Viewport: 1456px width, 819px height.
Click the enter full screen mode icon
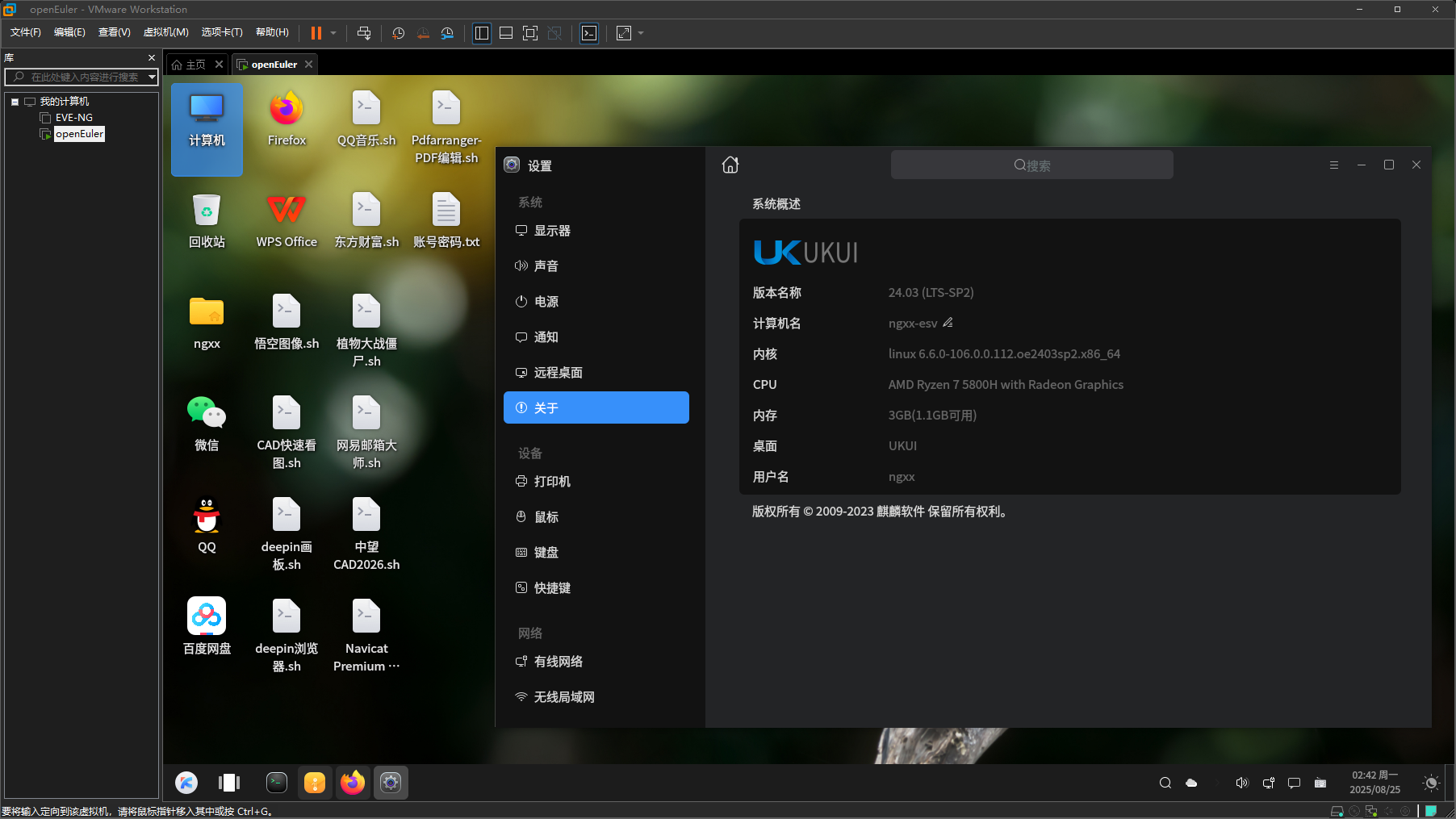(530, 33)
